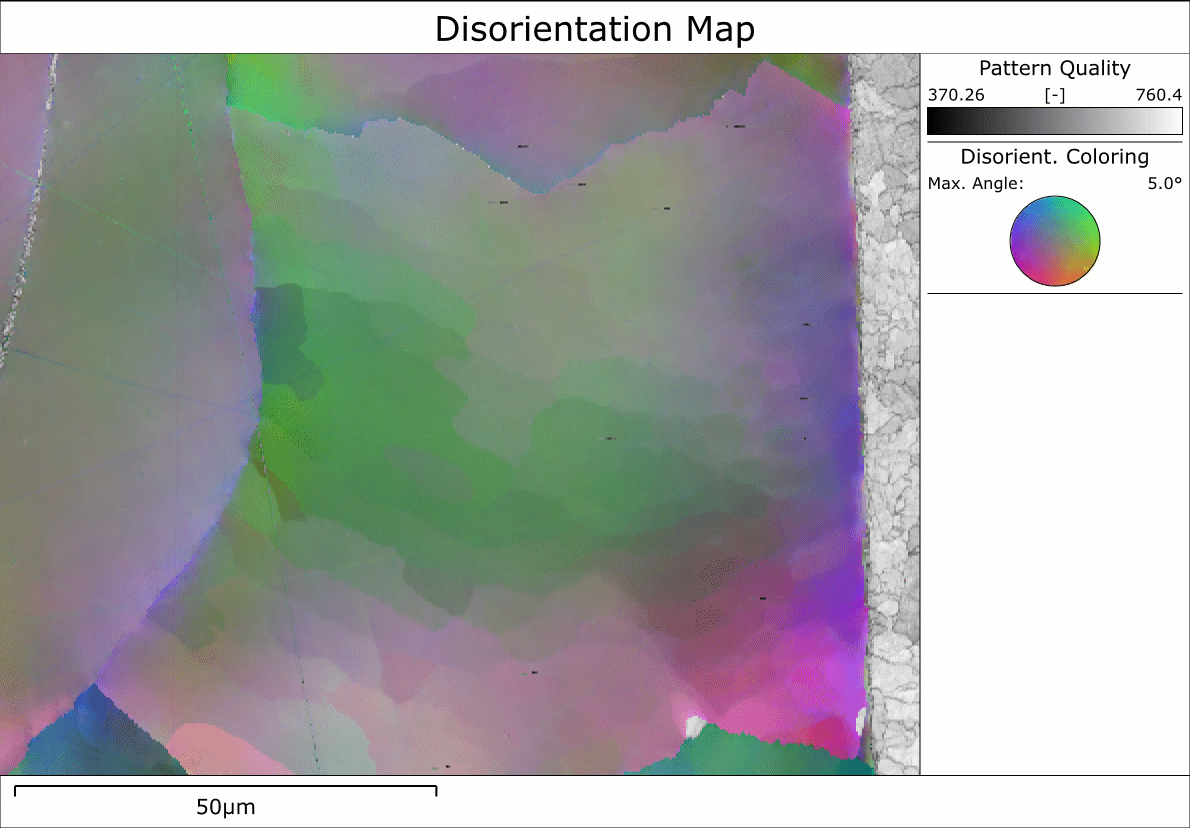1190x828 pixels.
Task: Click the Disorient. Coloring heading
Action: click(1054, 157)
